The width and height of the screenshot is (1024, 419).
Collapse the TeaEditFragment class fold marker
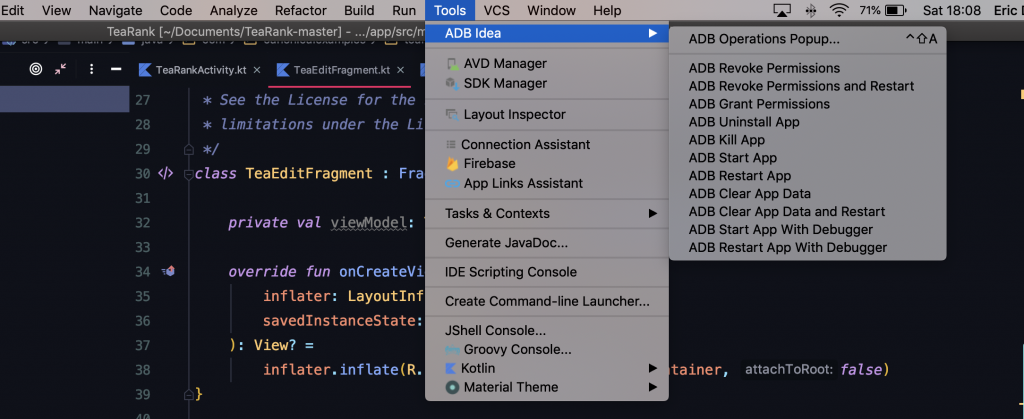(x=187, y=174)
